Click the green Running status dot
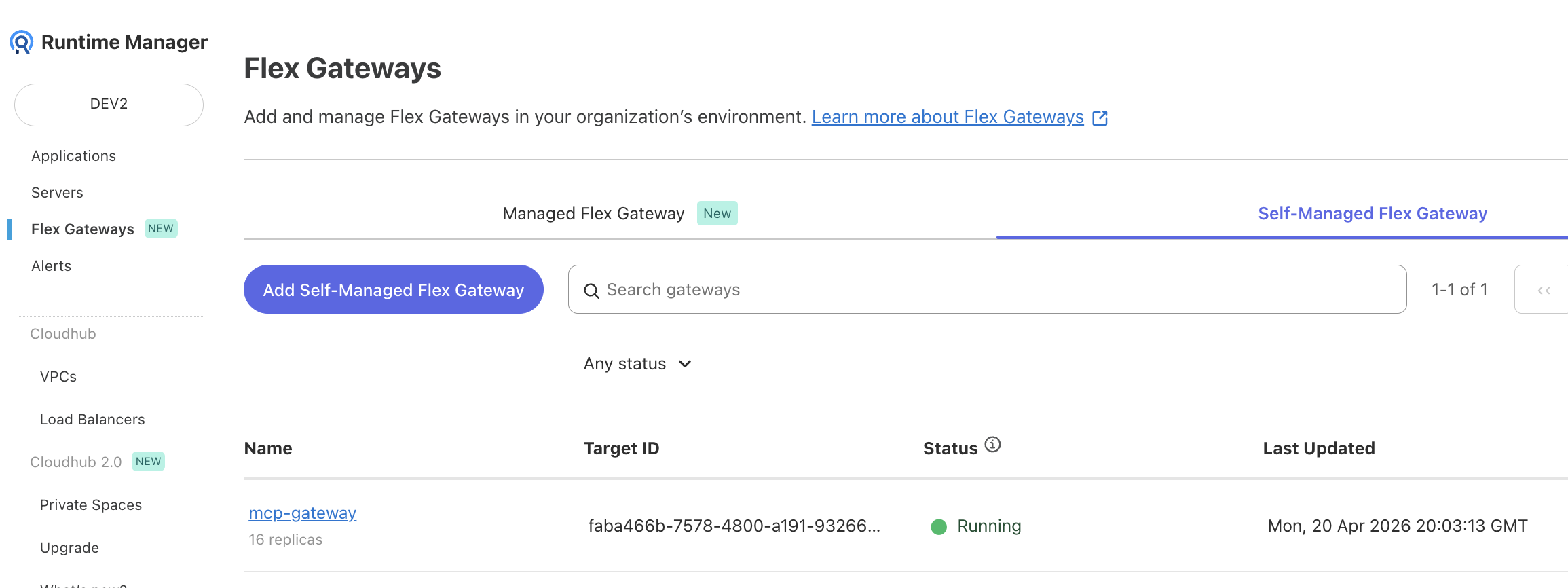1568x588 pixels. (x=939, y=527)
